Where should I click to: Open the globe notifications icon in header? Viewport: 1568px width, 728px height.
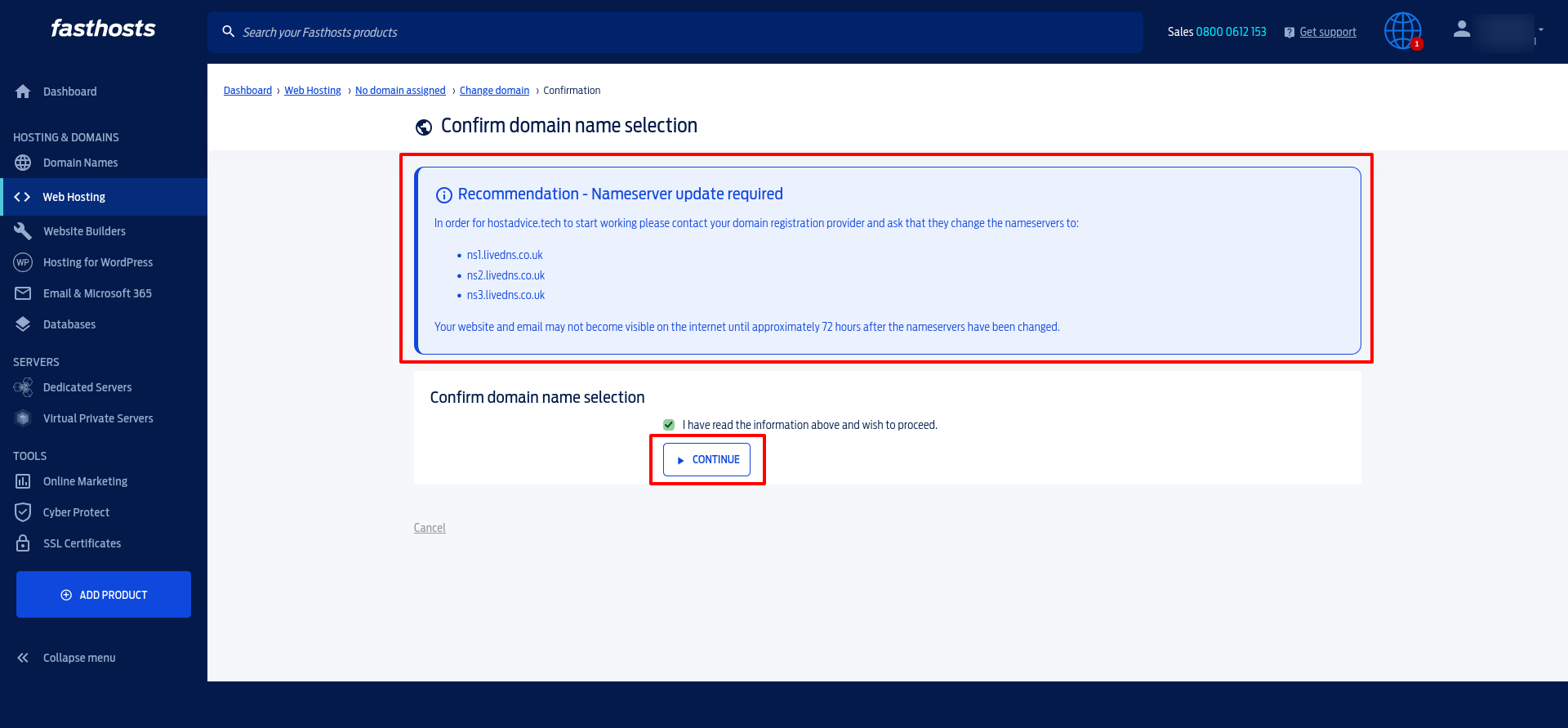click(x=1402, y=31)
